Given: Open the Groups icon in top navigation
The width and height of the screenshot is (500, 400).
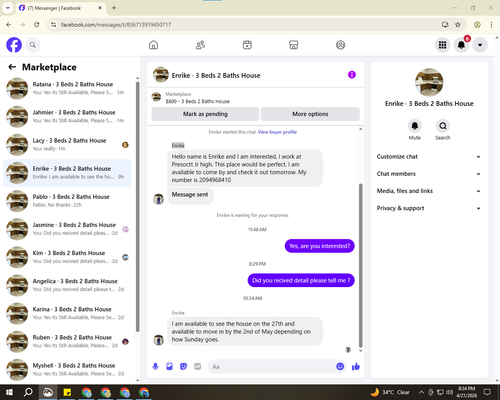Looking at the screenshot, I should tap(340, 45).
